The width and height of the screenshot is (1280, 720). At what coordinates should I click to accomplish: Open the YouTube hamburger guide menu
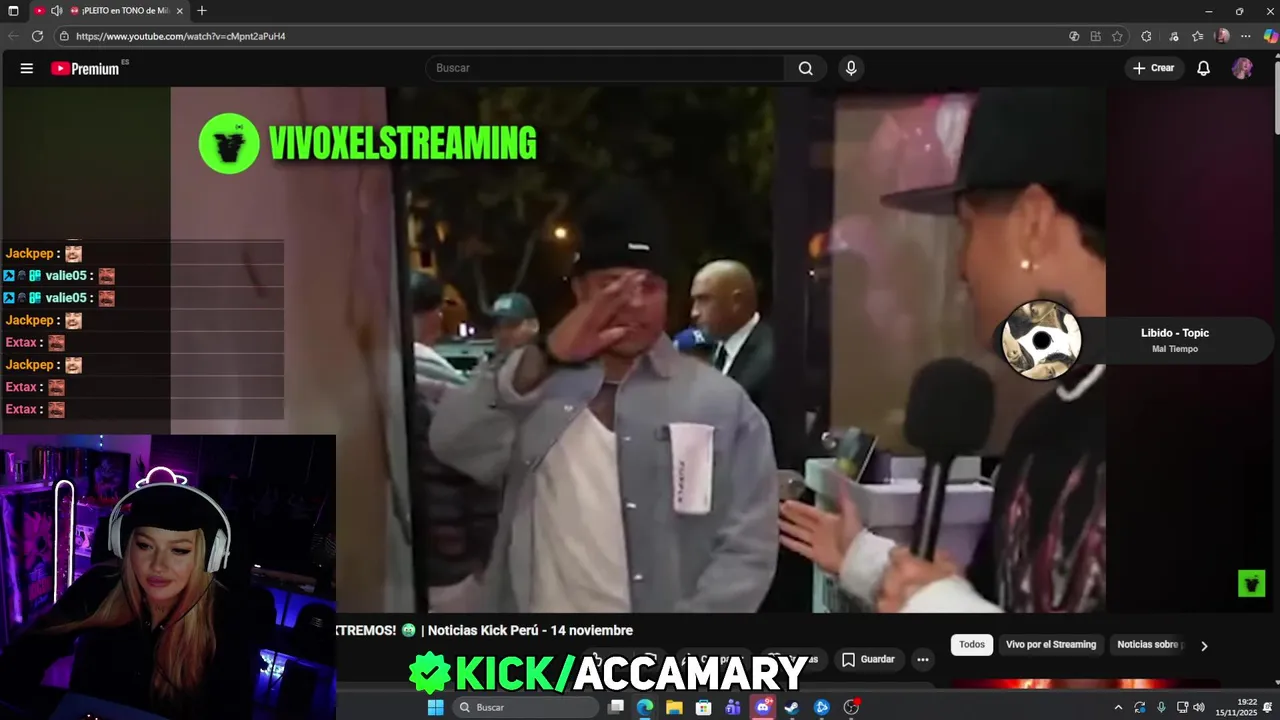27,68
